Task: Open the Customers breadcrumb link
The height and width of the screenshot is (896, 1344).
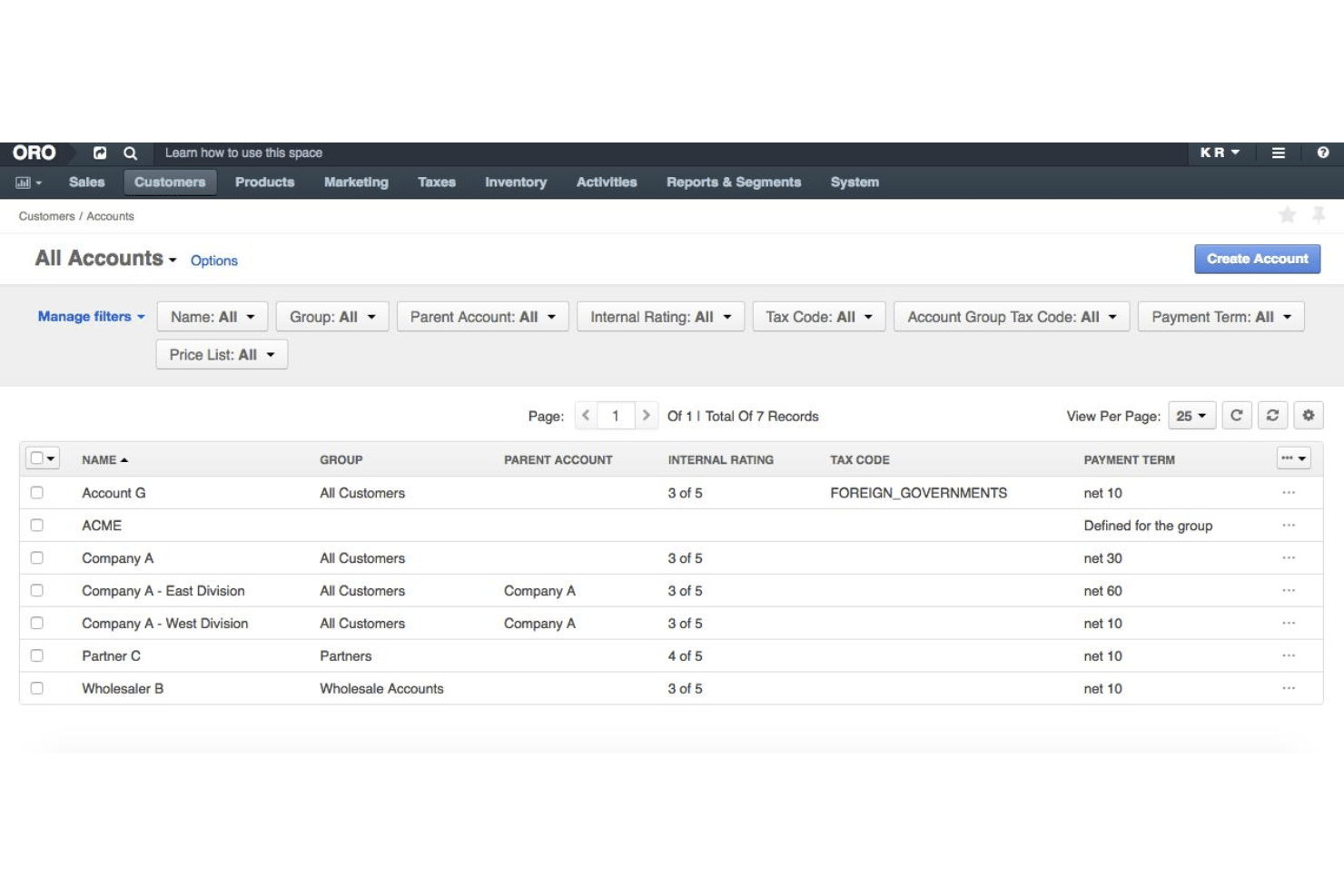Action: point(46,216)
